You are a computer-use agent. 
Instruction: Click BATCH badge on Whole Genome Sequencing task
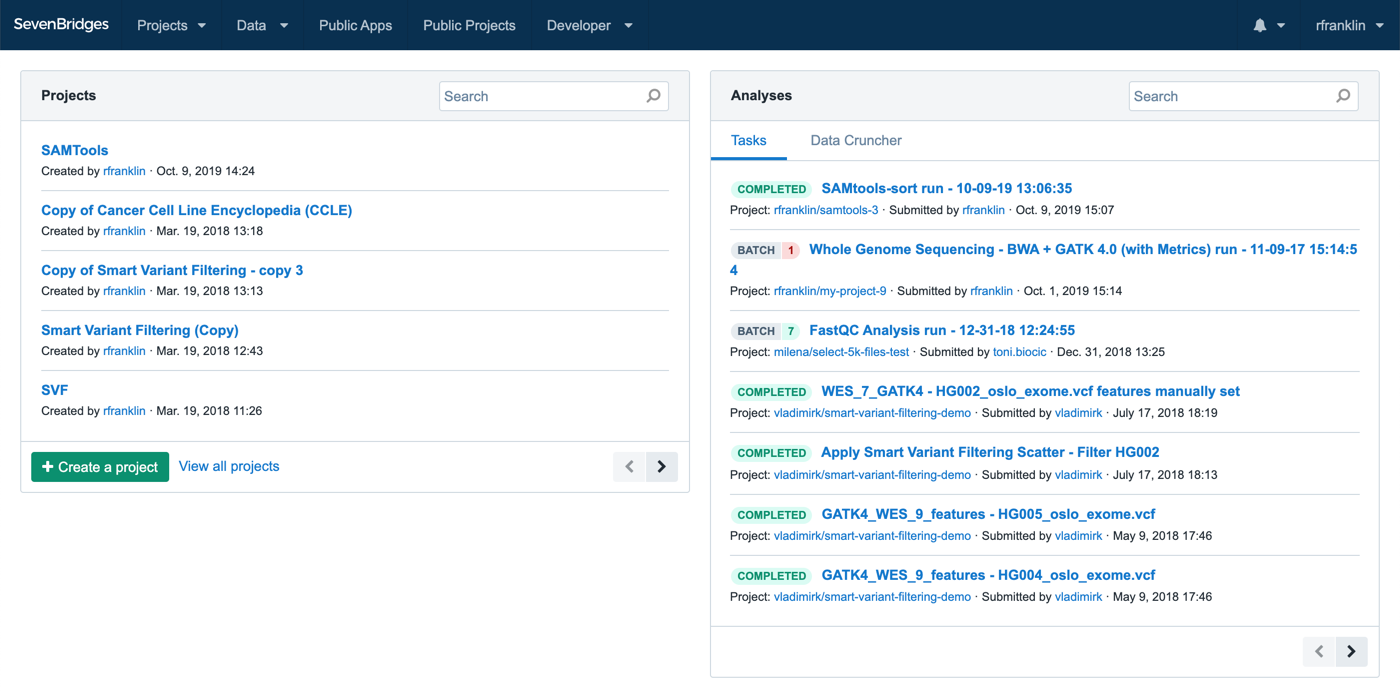click(x=756, y=250)
